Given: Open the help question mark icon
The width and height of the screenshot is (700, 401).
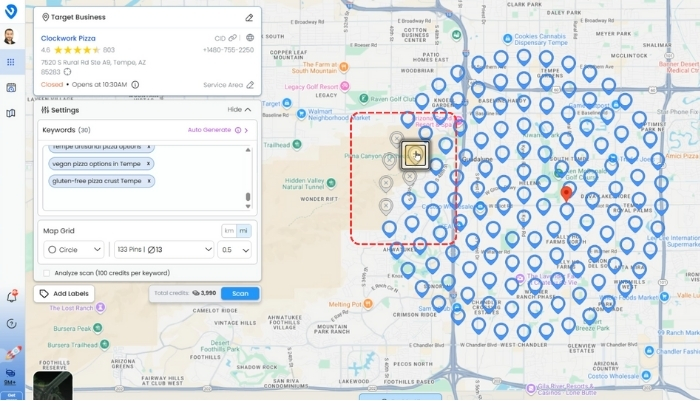Looking at the screenshot, I should 11,324.
